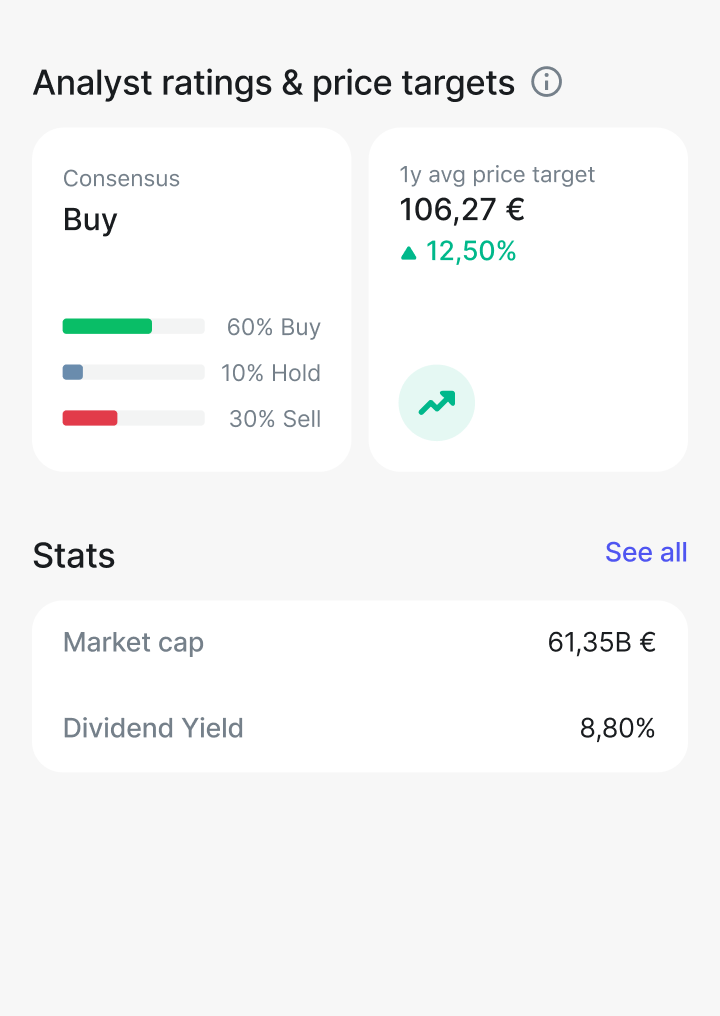
Task: Tap the Analyst ratings & price targets heading
Action: [274, 84]
